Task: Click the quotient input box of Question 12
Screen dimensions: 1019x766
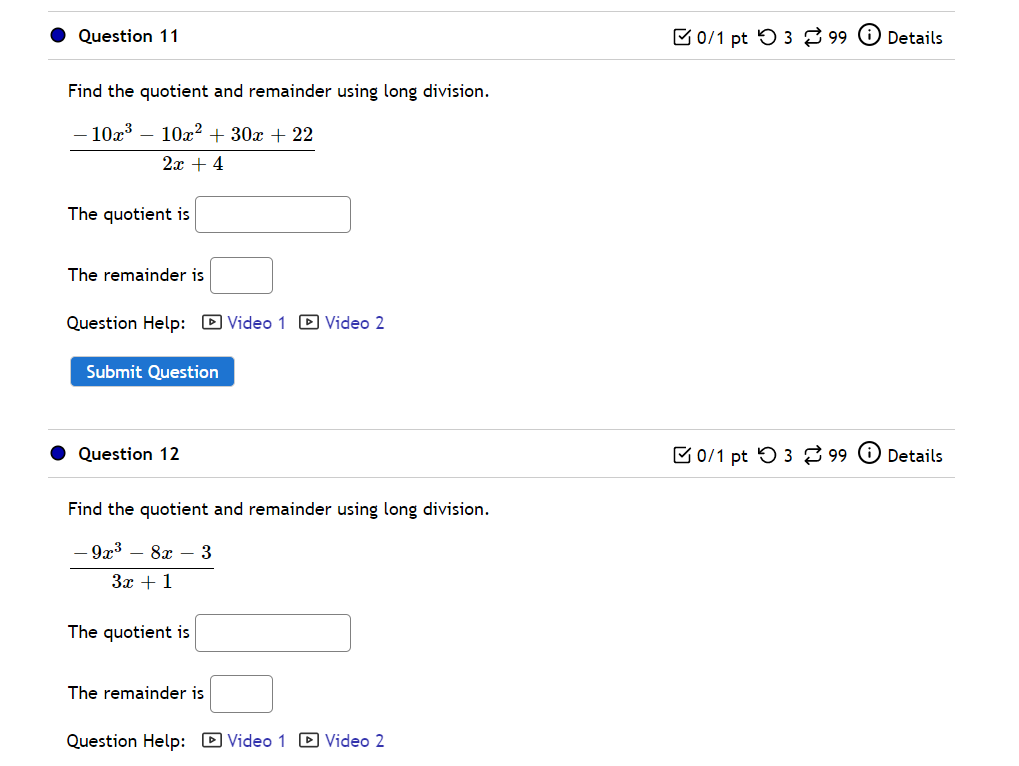Action: (x=272, y=632)
